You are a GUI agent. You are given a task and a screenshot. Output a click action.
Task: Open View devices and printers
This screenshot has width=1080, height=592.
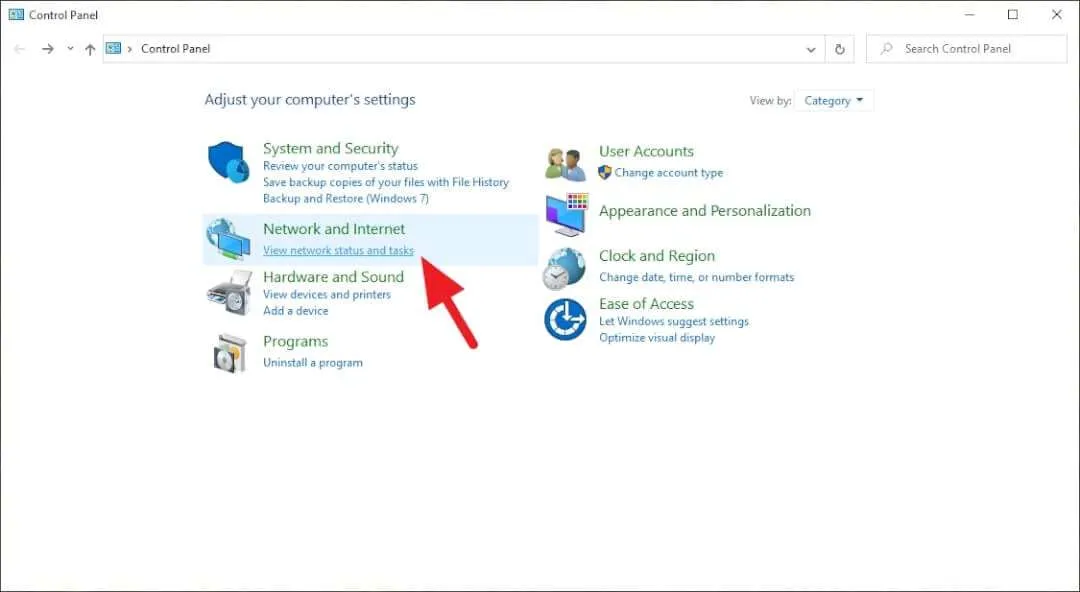click(326, 294)
